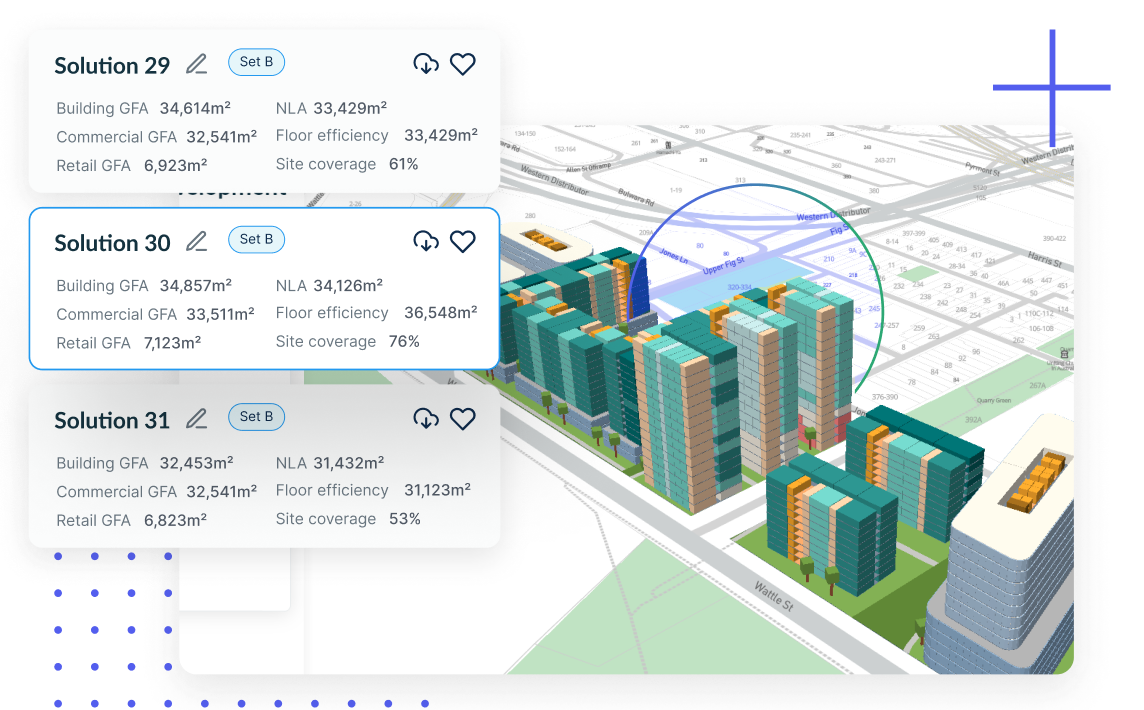Click the edit pencil next to Solution 29
Screen dimensions: 1144x710
pos(197,64)
